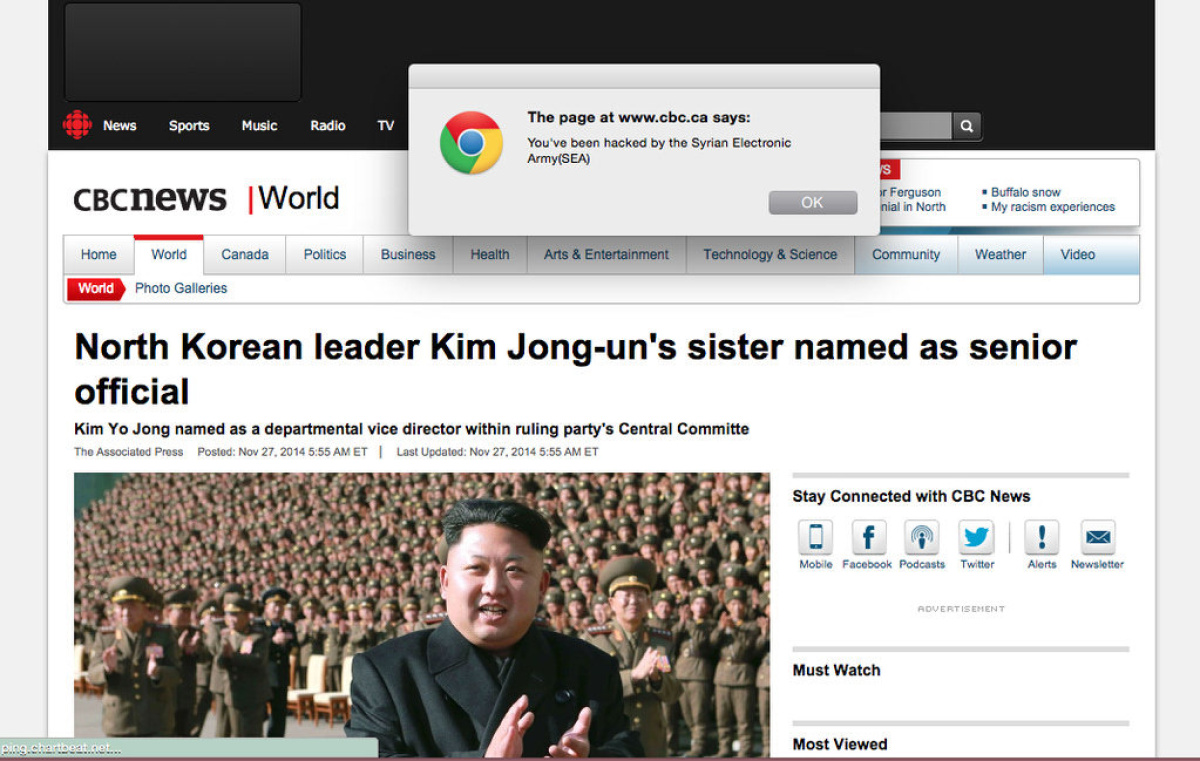Switch to the Canada section tab
Image resolution: width=1200 pixels, height=761 pixels.
(245, 255)
